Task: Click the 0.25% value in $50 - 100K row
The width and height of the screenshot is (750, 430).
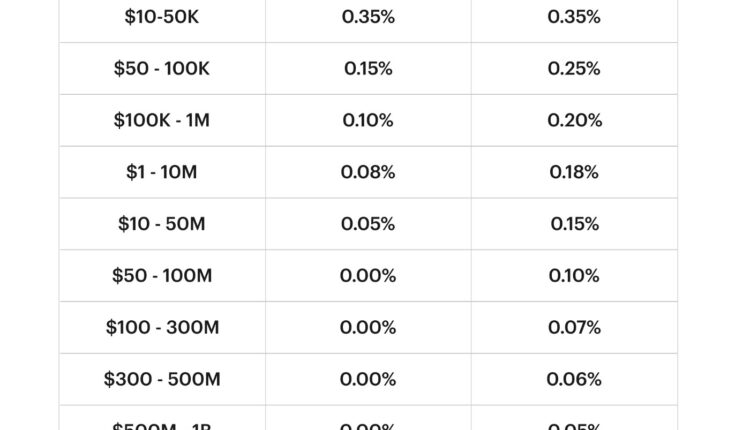Action: tap(574, 69)
